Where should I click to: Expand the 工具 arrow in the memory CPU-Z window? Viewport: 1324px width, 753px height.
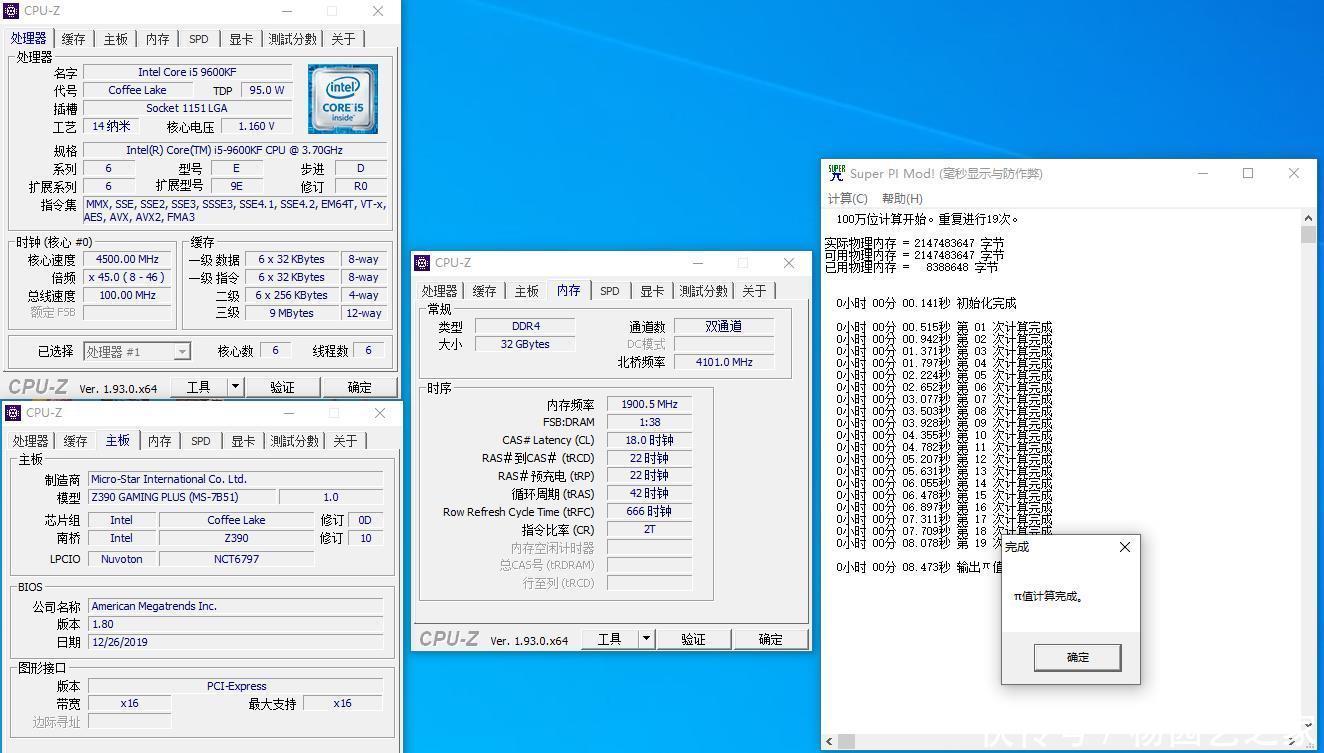(x=646, y=639)
